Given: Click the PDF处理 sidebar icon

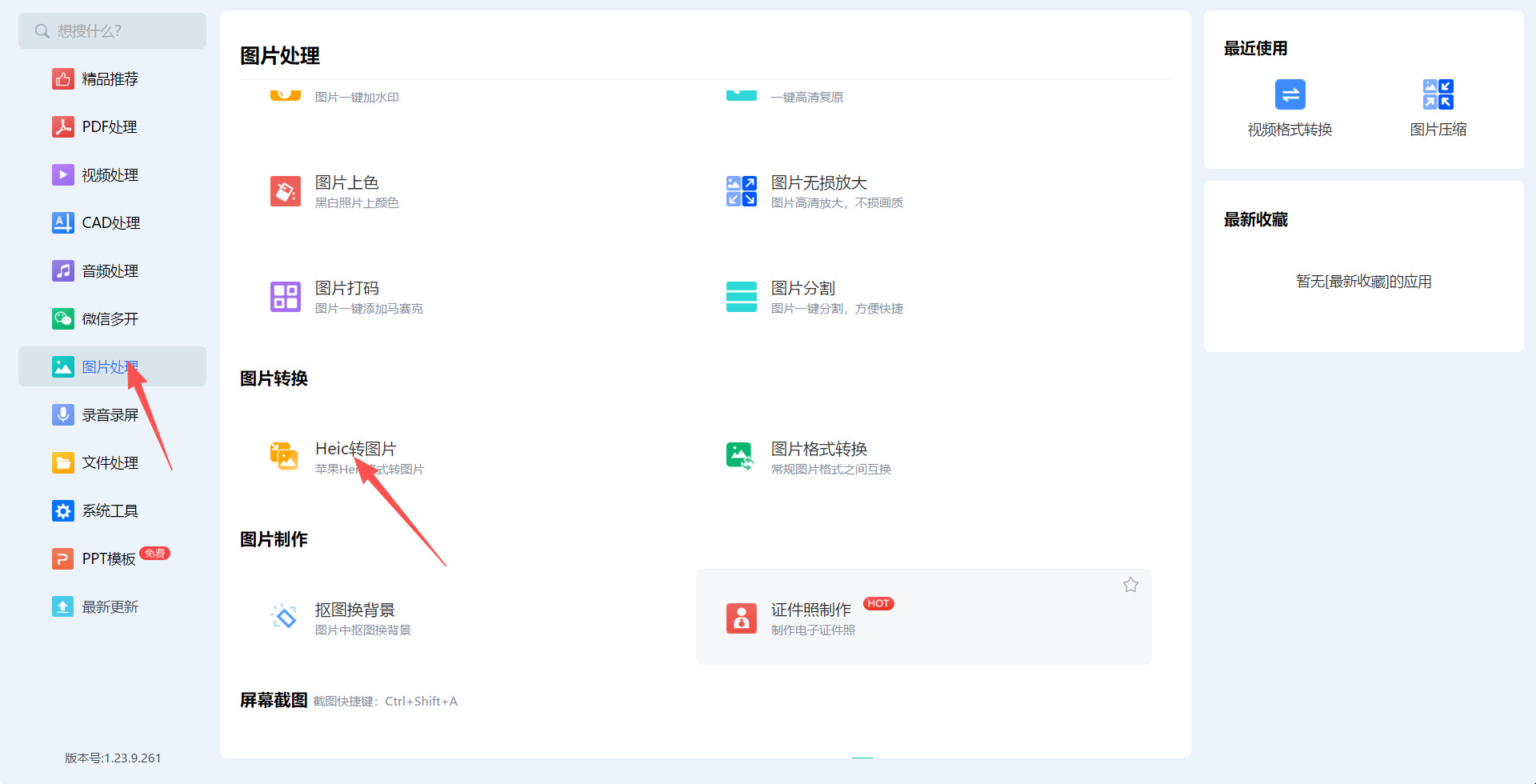Looking at the screenshot, I should [x=63, y=127].
